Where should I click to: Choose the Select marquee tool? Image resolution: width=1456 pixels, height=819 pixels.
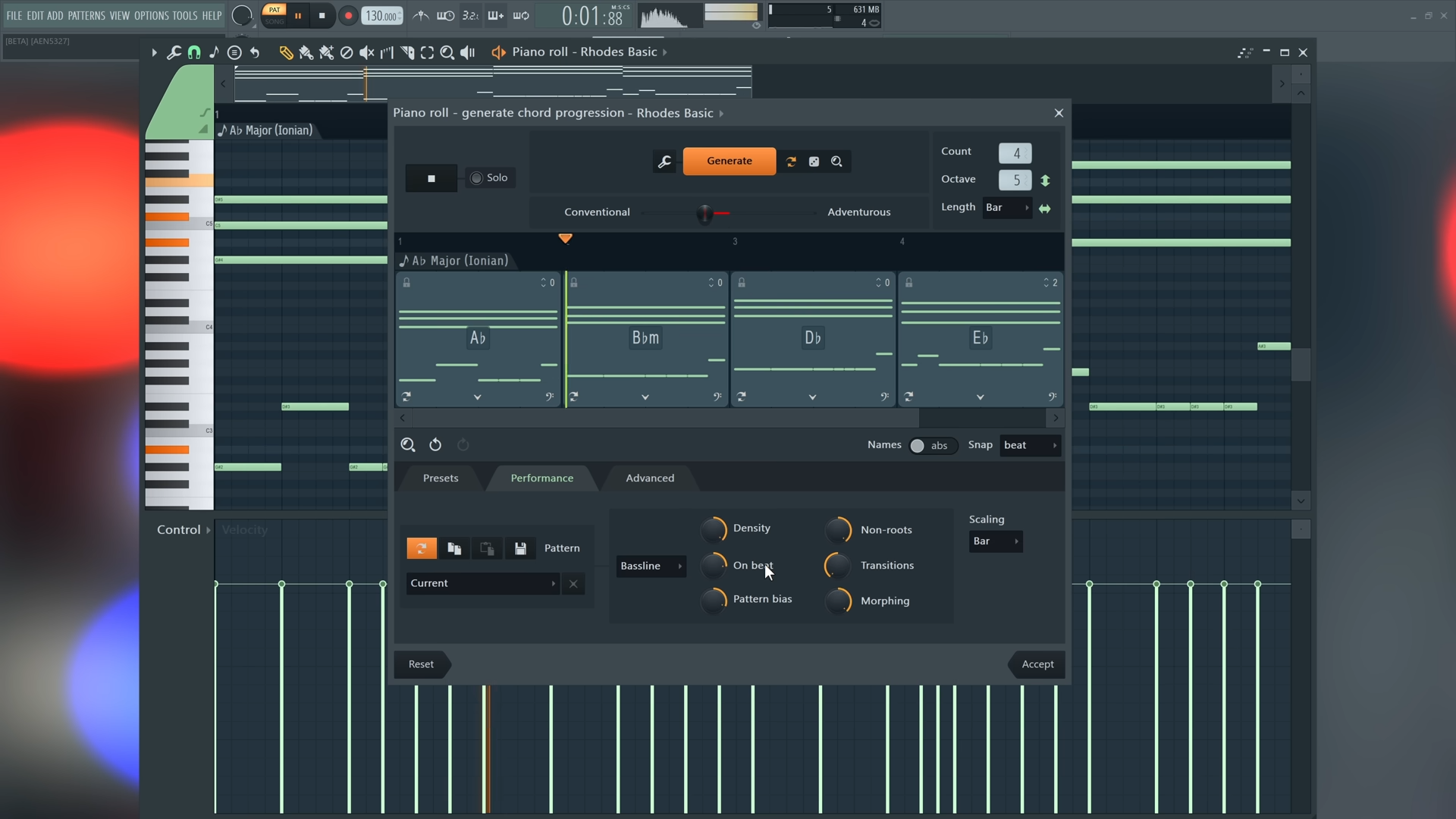pos(427,52)
